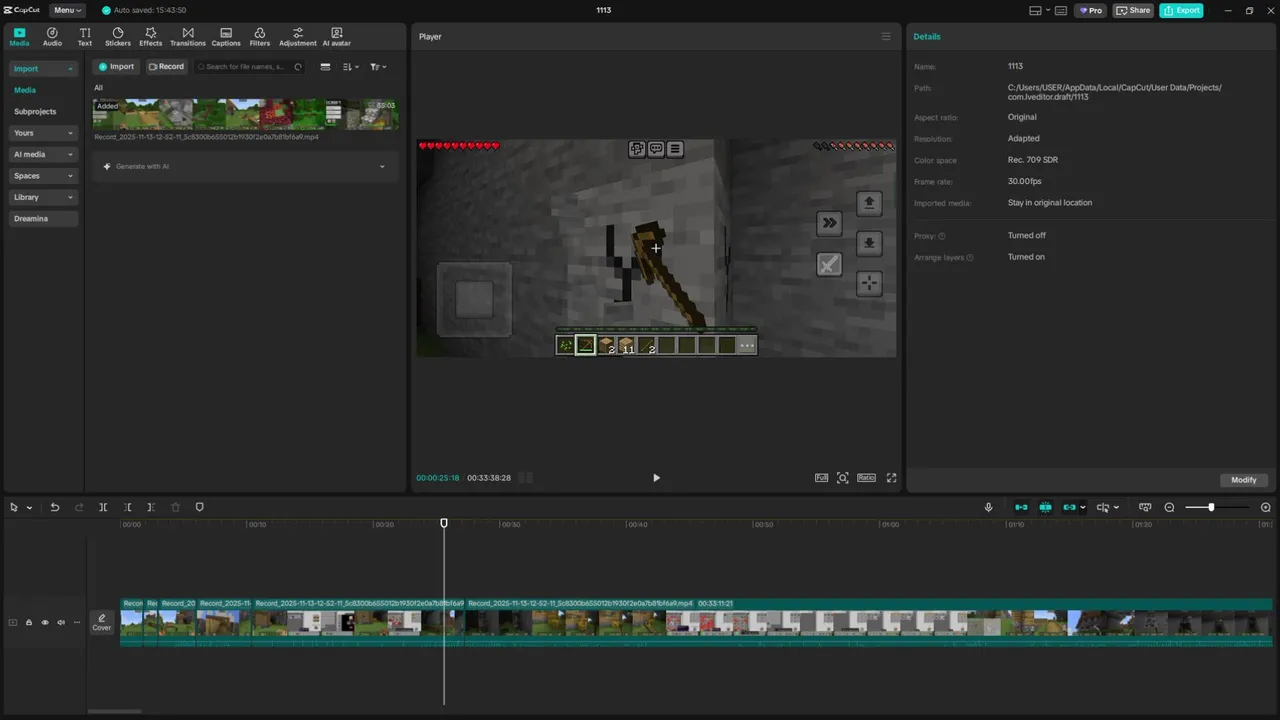Click the Arrange layers info icon
Image resolution: width=1280 pixels, height=720 pixels.
(x=970, y=257)
